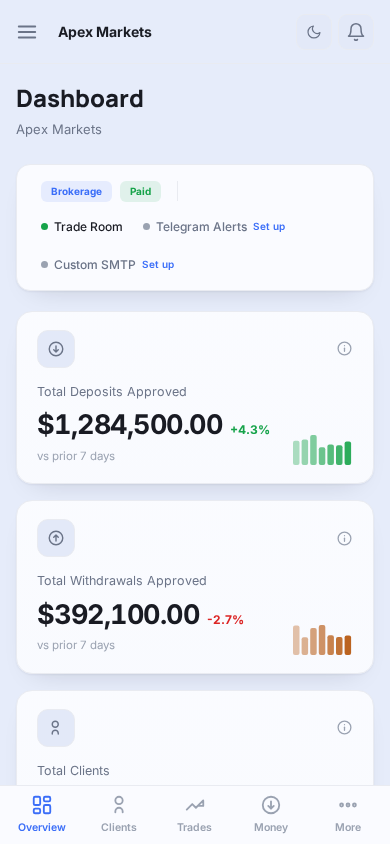Open notifications via the bell icon
The width and height of the screenshot is (390, 844).
(356, 32)
